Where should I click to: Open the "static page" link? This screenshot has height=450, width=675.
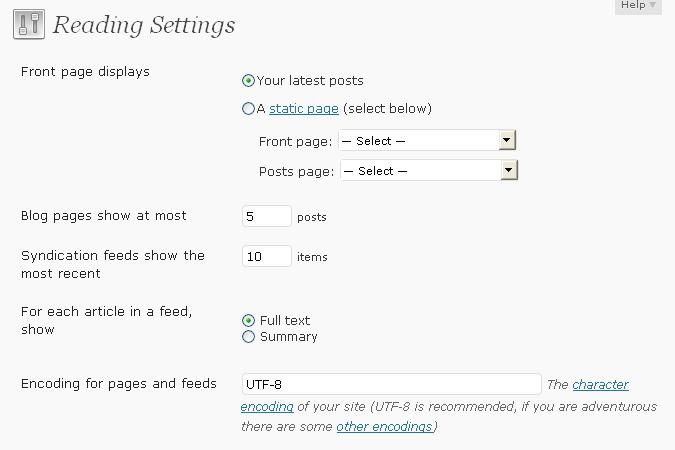click(304, 109)
